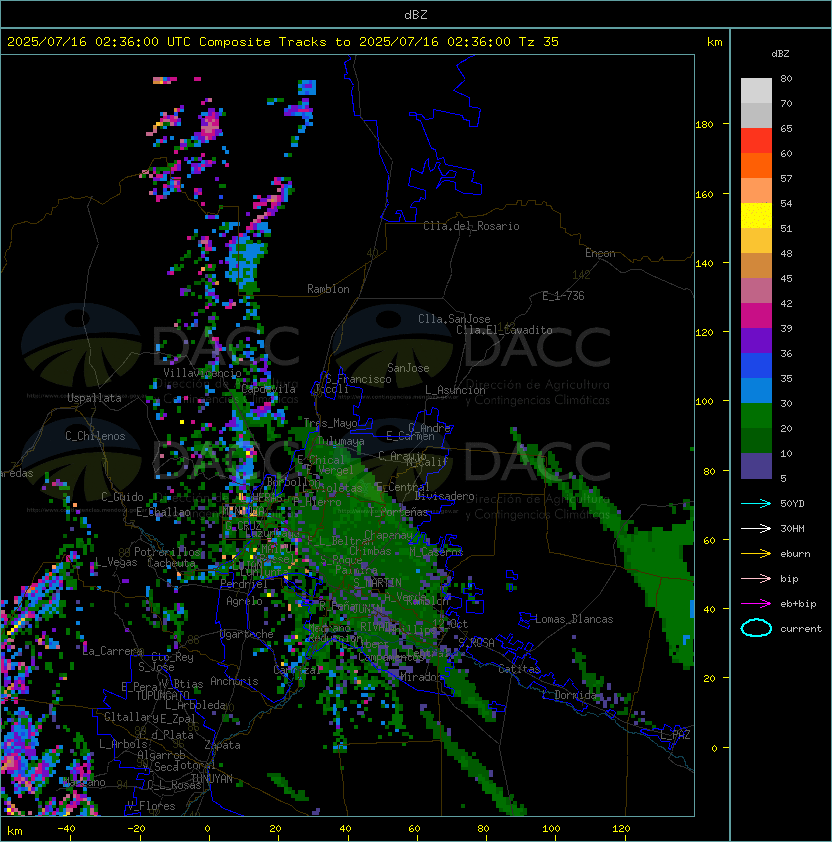Click the 'L_Asuncion' map label
The image size is (832, 842).
tap(455, 390)
